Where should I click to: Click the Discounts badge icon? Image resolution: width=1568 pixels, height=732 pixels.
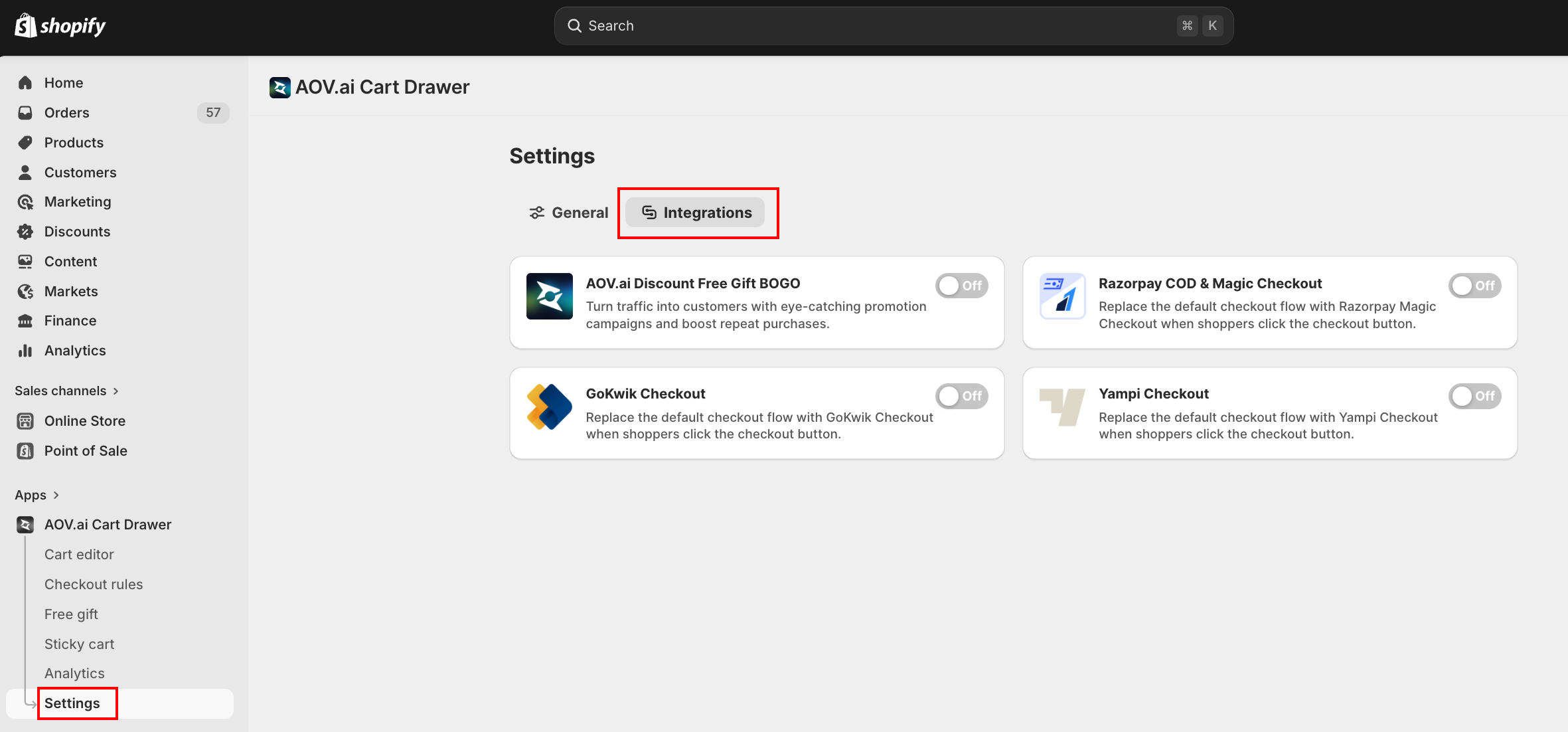[25, 232]
